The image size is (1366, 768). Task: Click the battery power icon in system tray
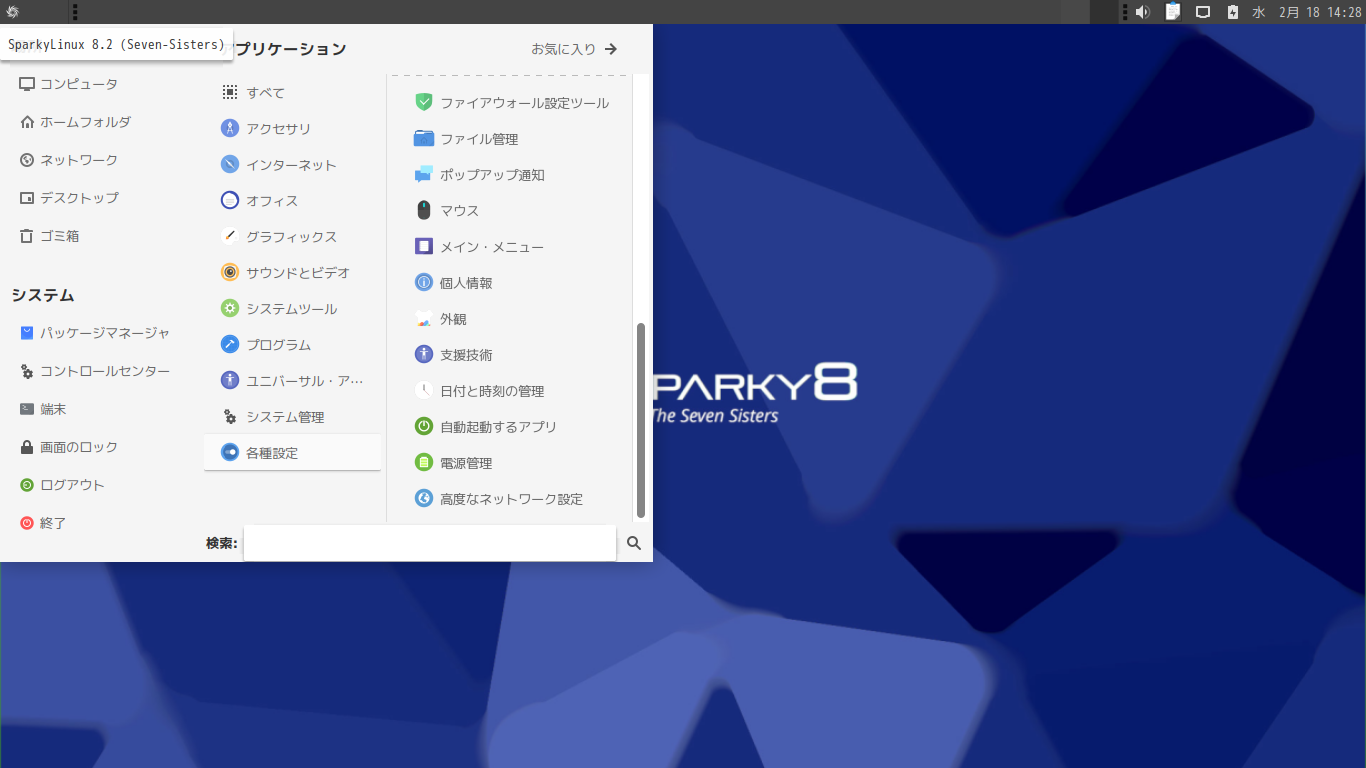pos(1233,12)
